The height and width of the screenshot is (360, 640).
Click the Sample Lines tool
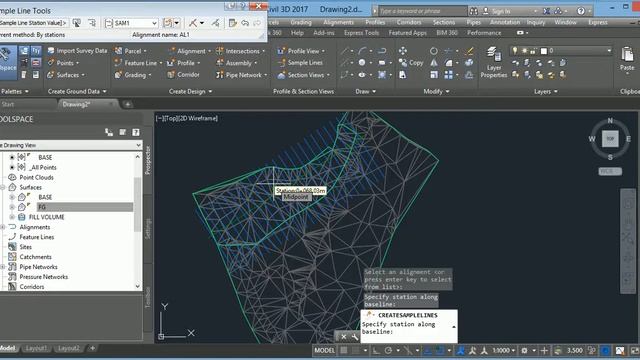tap(300, 62)
